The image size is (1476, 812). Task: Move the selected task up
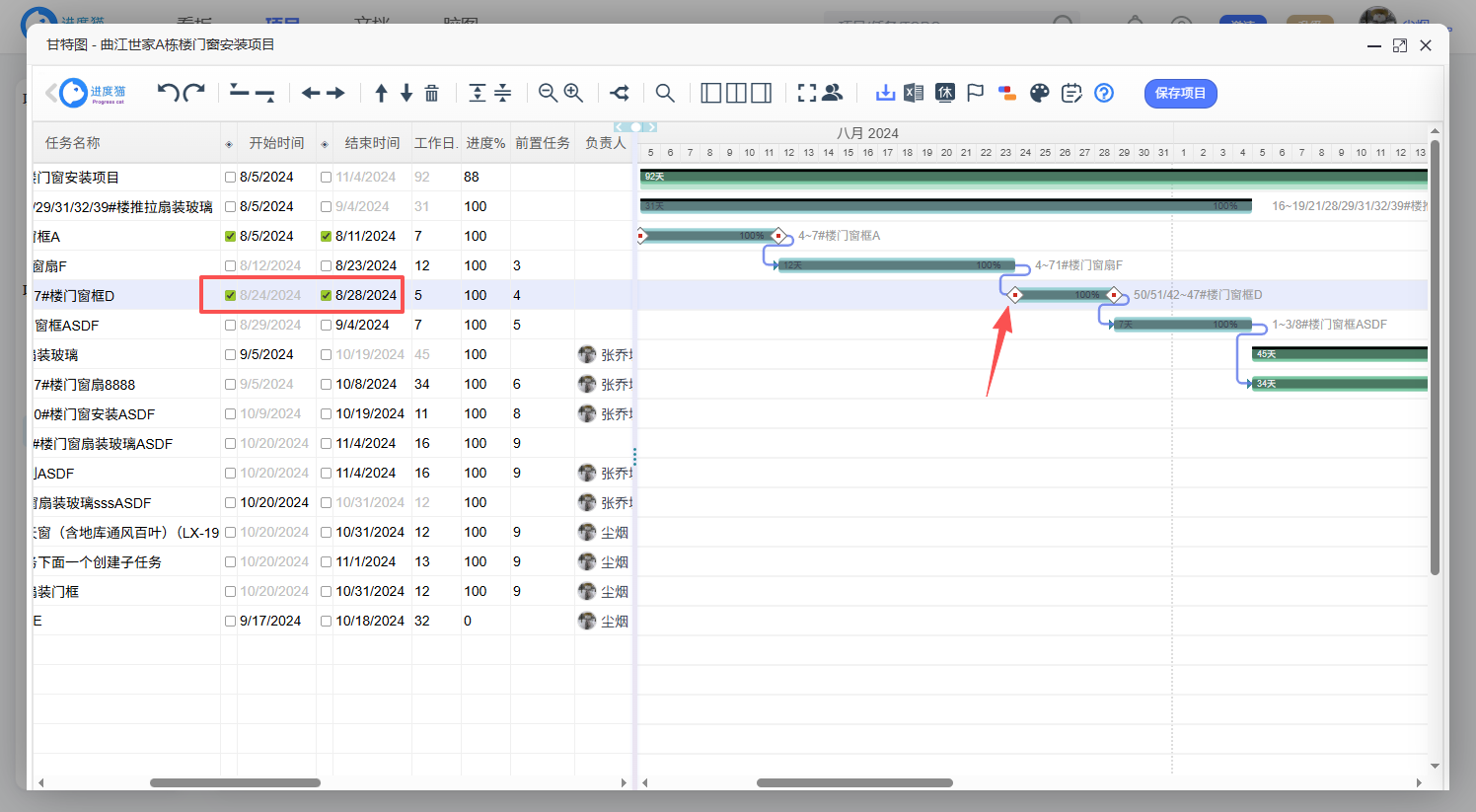click(381, 93)
